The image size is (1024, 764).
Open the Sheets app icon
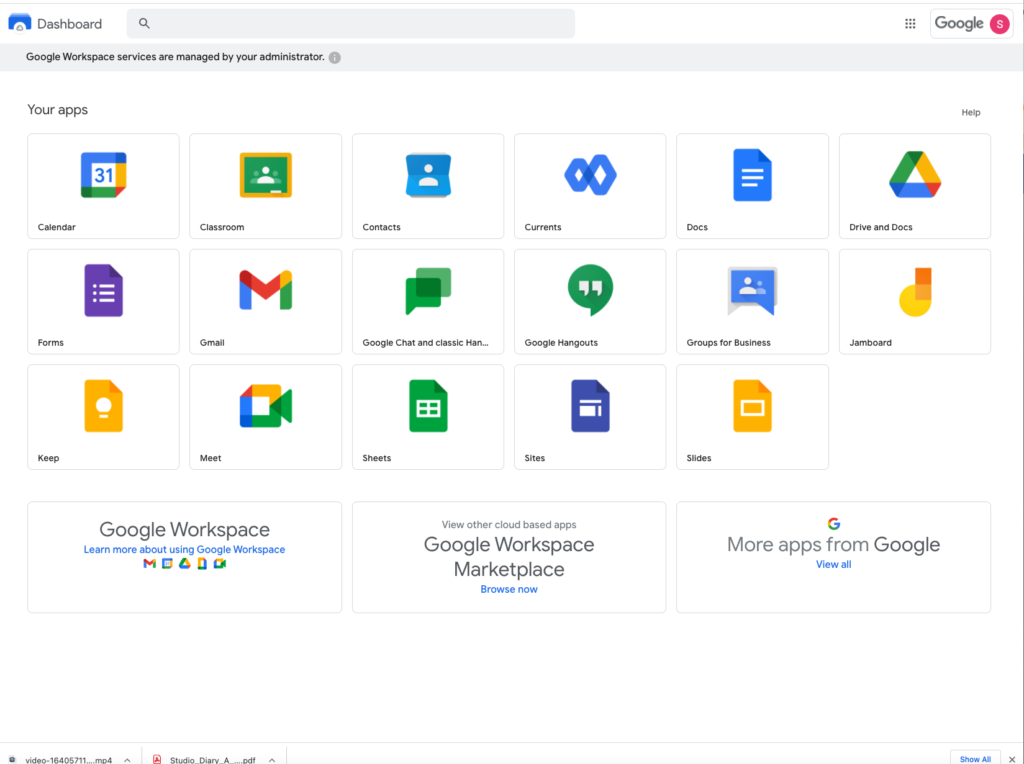pos(428,406)
